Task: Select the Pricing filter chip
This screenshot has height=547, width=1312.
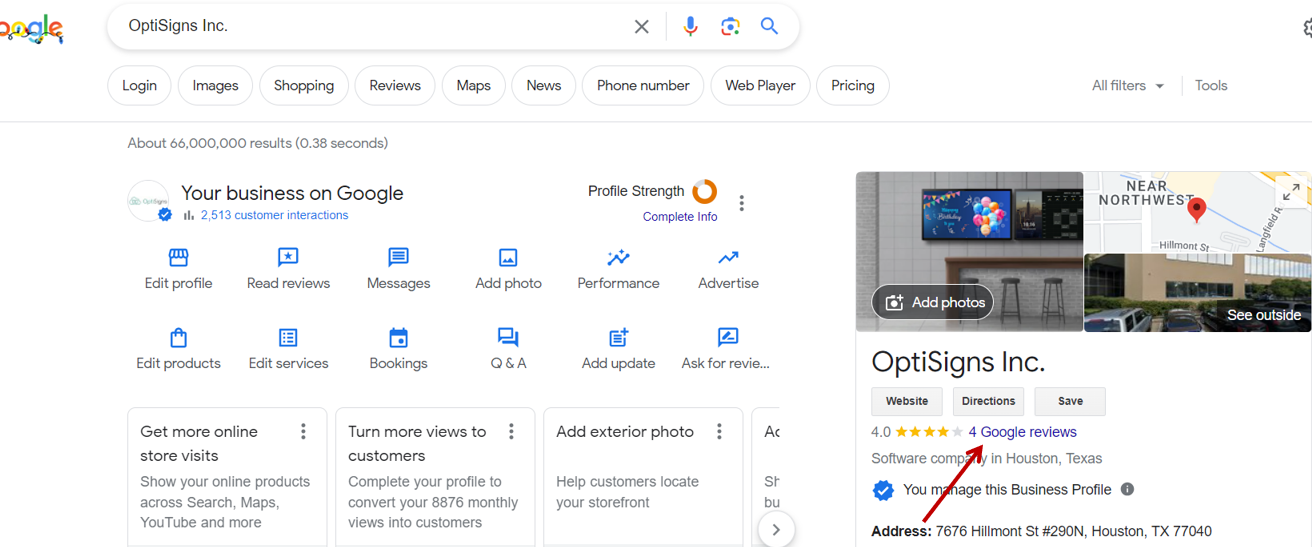Action: click(853, 86)
